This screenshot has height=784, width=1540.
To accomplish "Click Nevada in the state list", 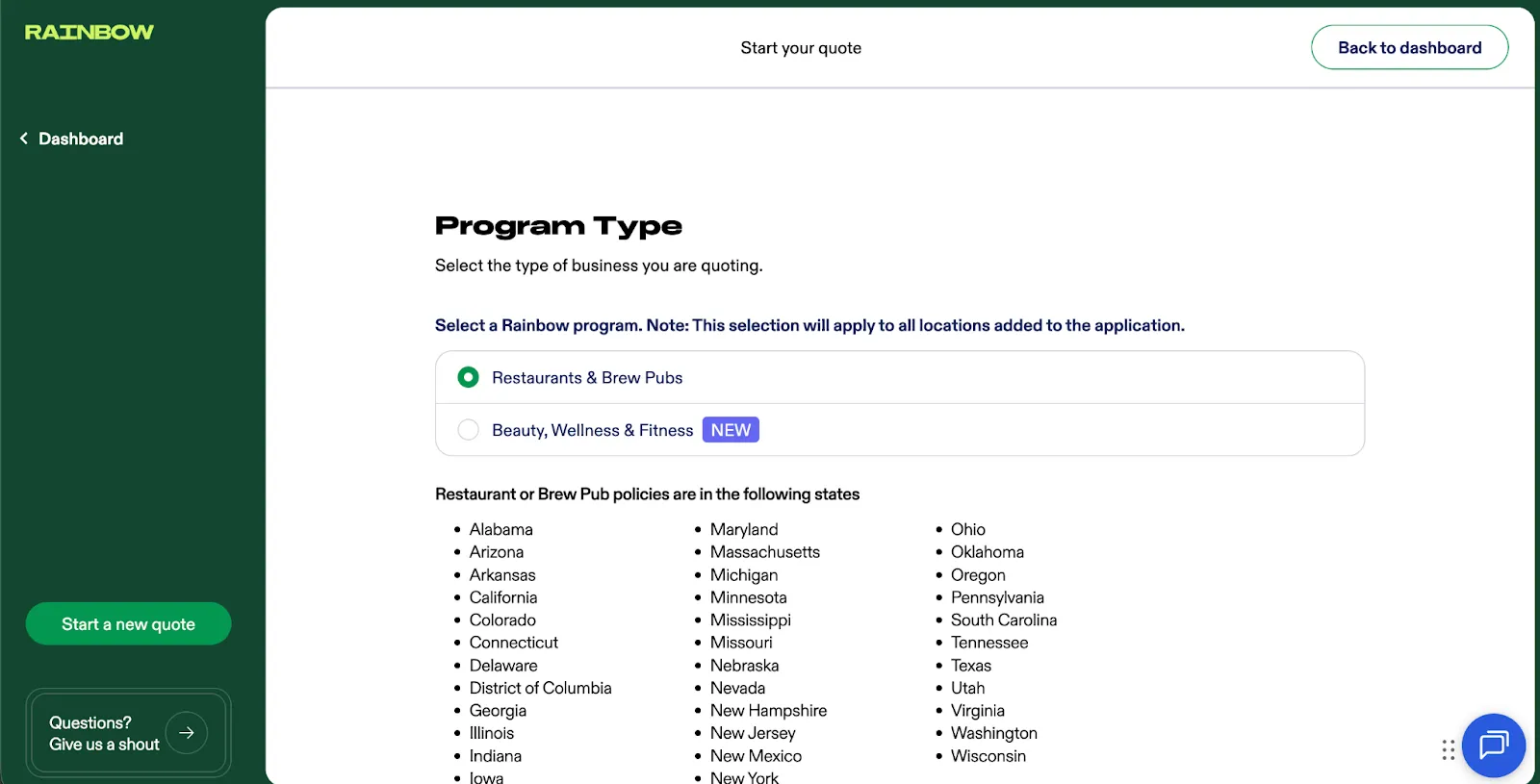I will coord(738,688).
